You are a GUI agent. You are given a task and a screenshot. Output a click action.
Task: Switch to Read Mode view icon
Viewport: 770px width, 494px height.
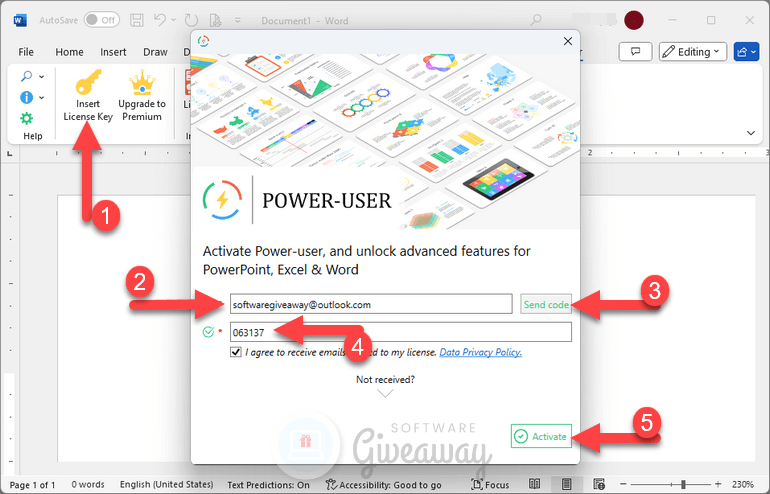click(x=535, y=485)
